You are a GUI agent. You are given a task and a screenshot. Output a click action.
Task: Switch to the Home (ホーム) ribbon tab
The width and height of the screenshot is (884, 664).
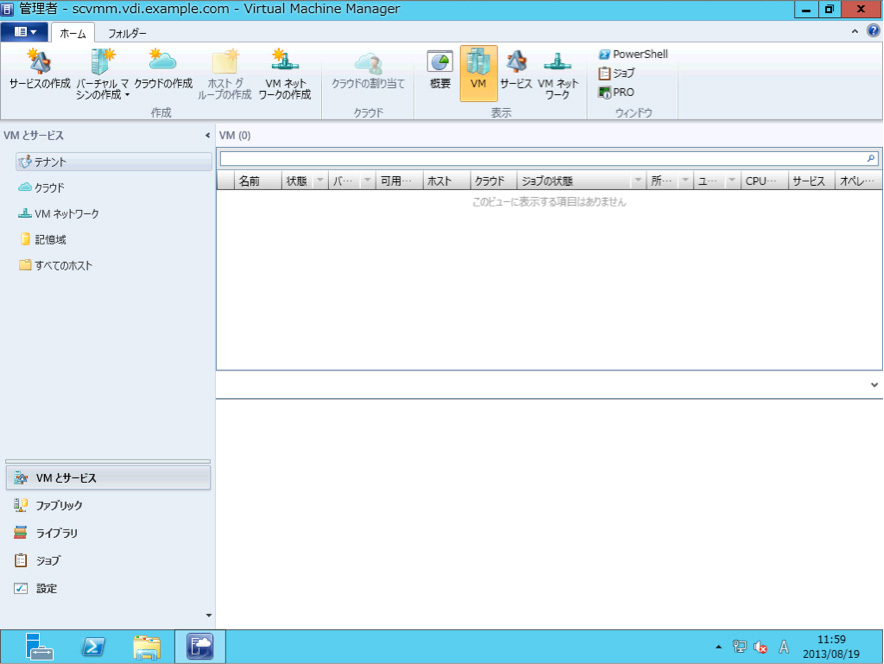click(x=73, y=33)
